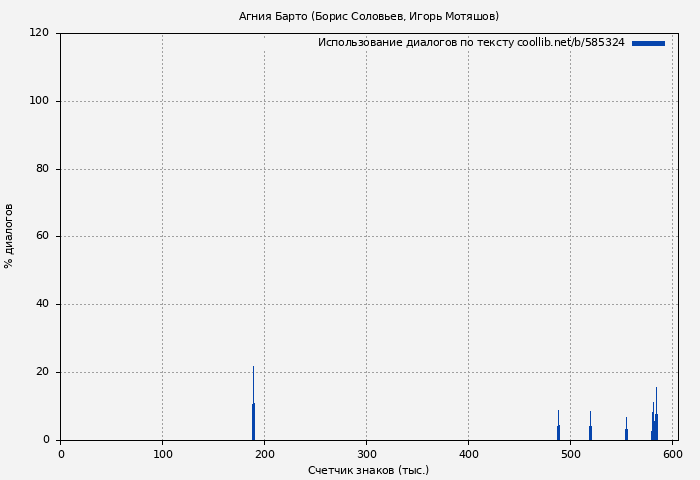
Task: Click the 'Счетчик знаков (тыс.)' axis label
Action: coord(368,470)
